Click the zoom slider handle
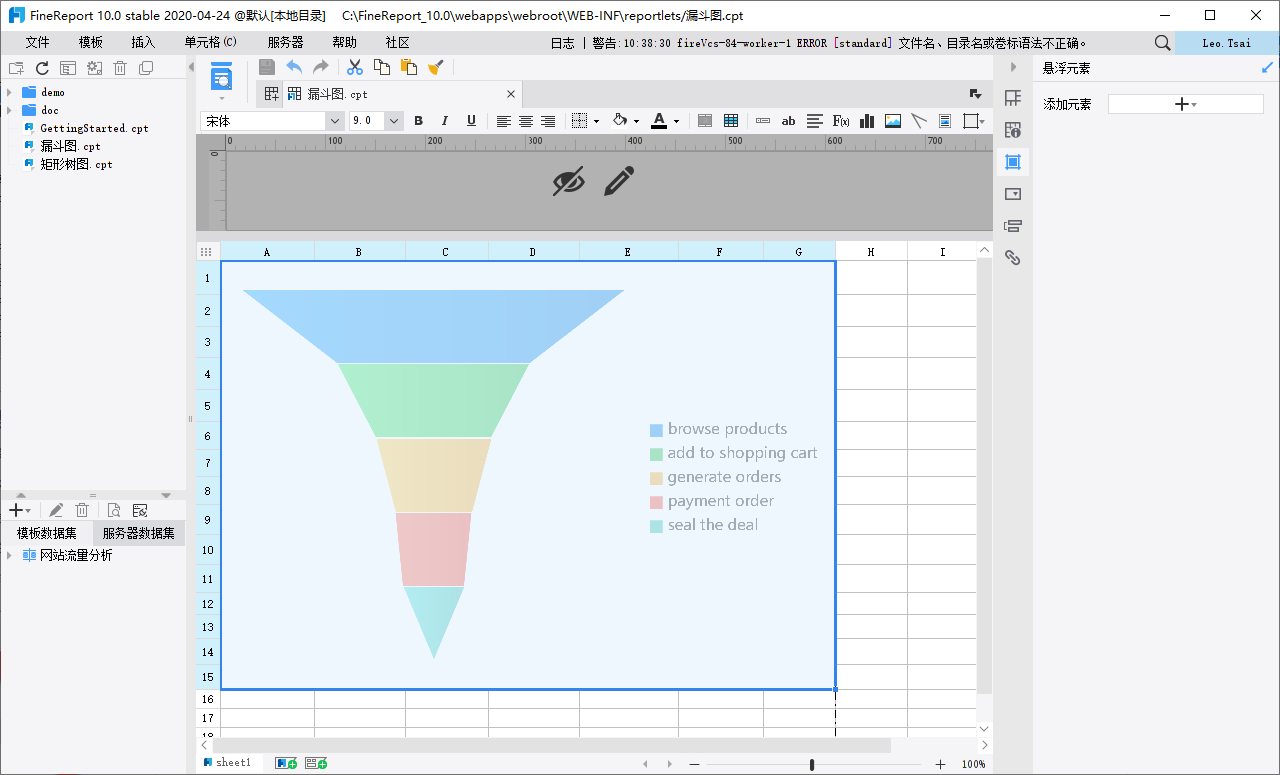Screen dimensions: 1280x775 coord(811,765)
